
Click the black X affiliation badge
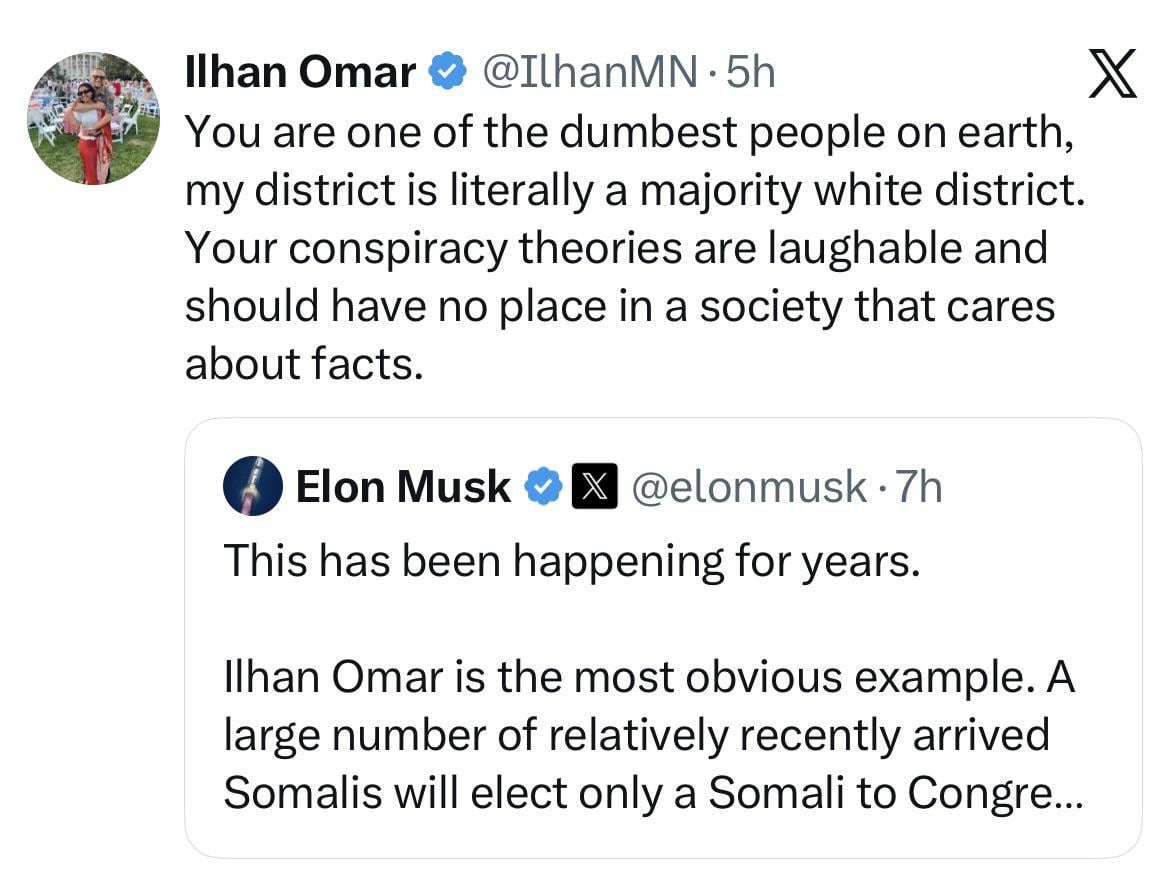tap(593, 487)
